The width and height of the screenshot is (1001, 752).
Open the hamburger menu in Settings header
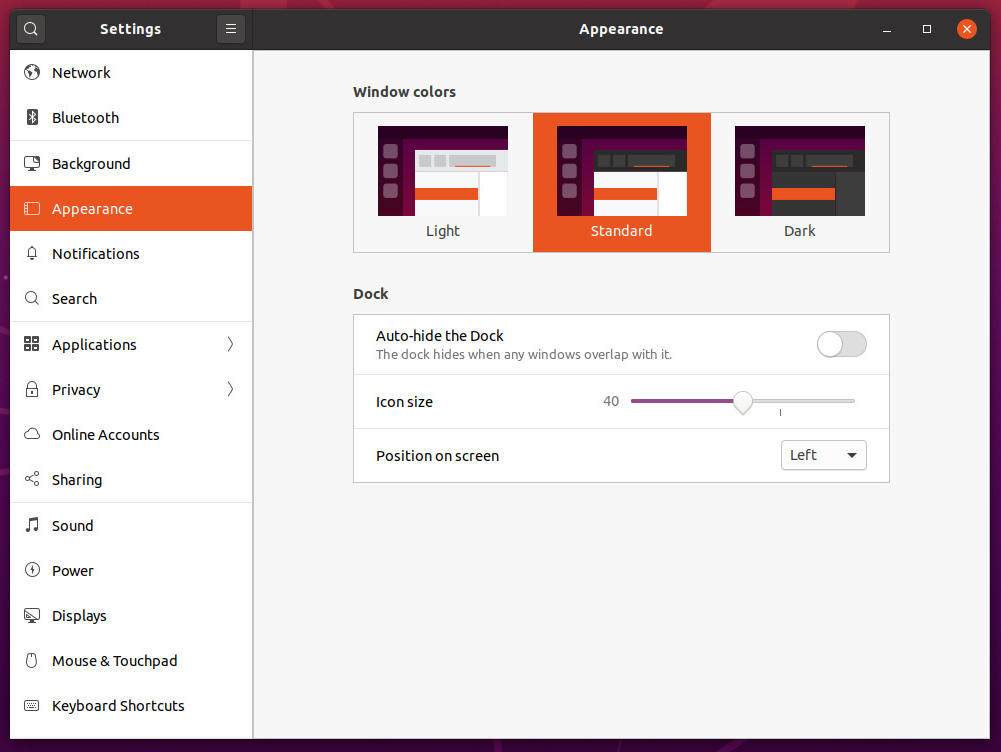(230, 29)
